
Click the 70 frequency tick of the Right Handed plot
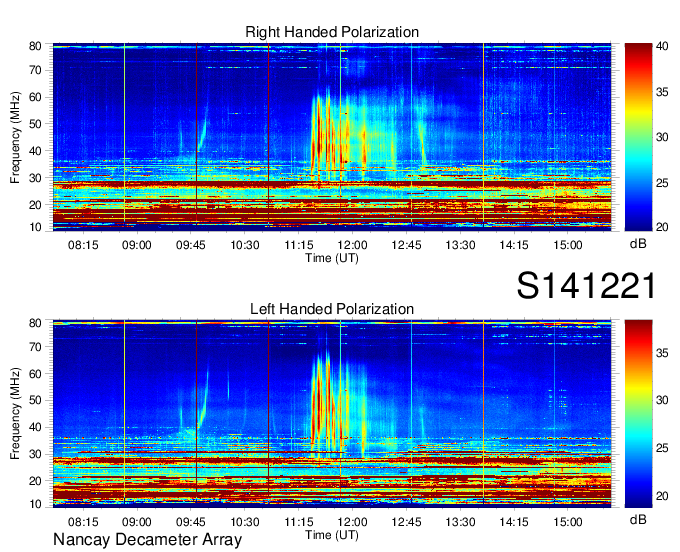(35, 70)
